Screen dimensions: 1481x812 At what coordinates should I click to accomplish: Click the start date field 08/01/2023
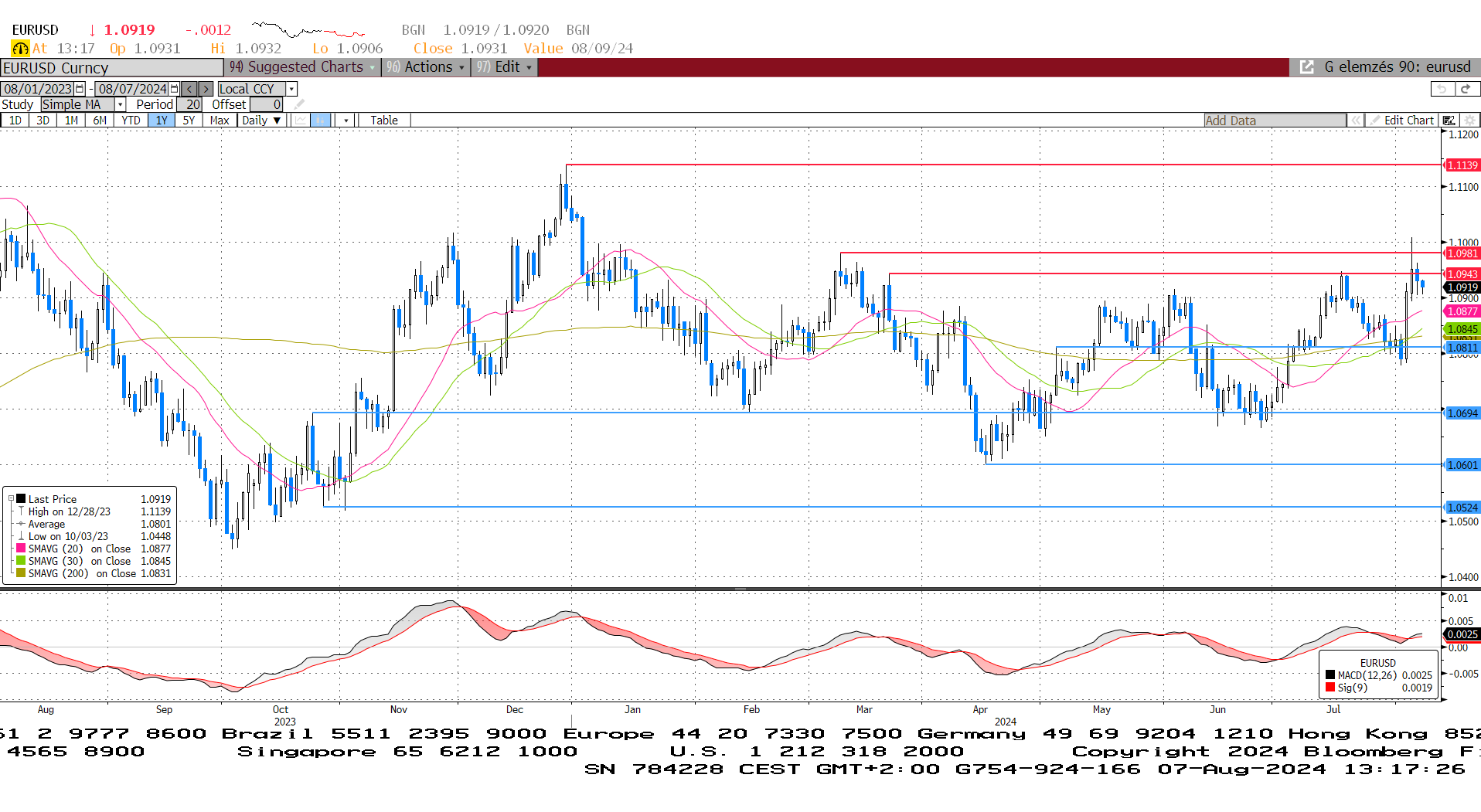[x=38, y=89]
